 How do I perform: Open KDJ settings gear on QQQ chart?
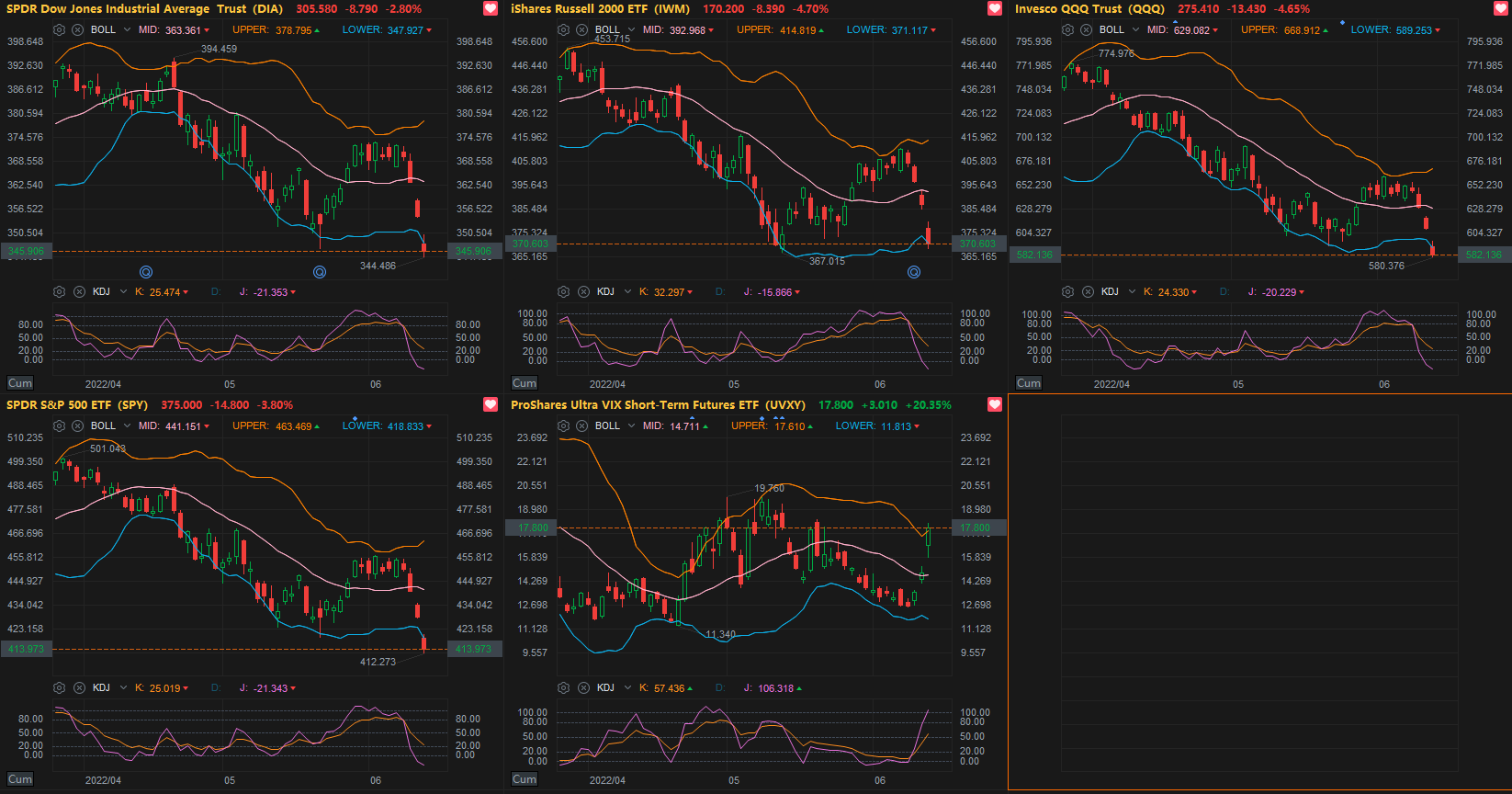[1068, 291]
